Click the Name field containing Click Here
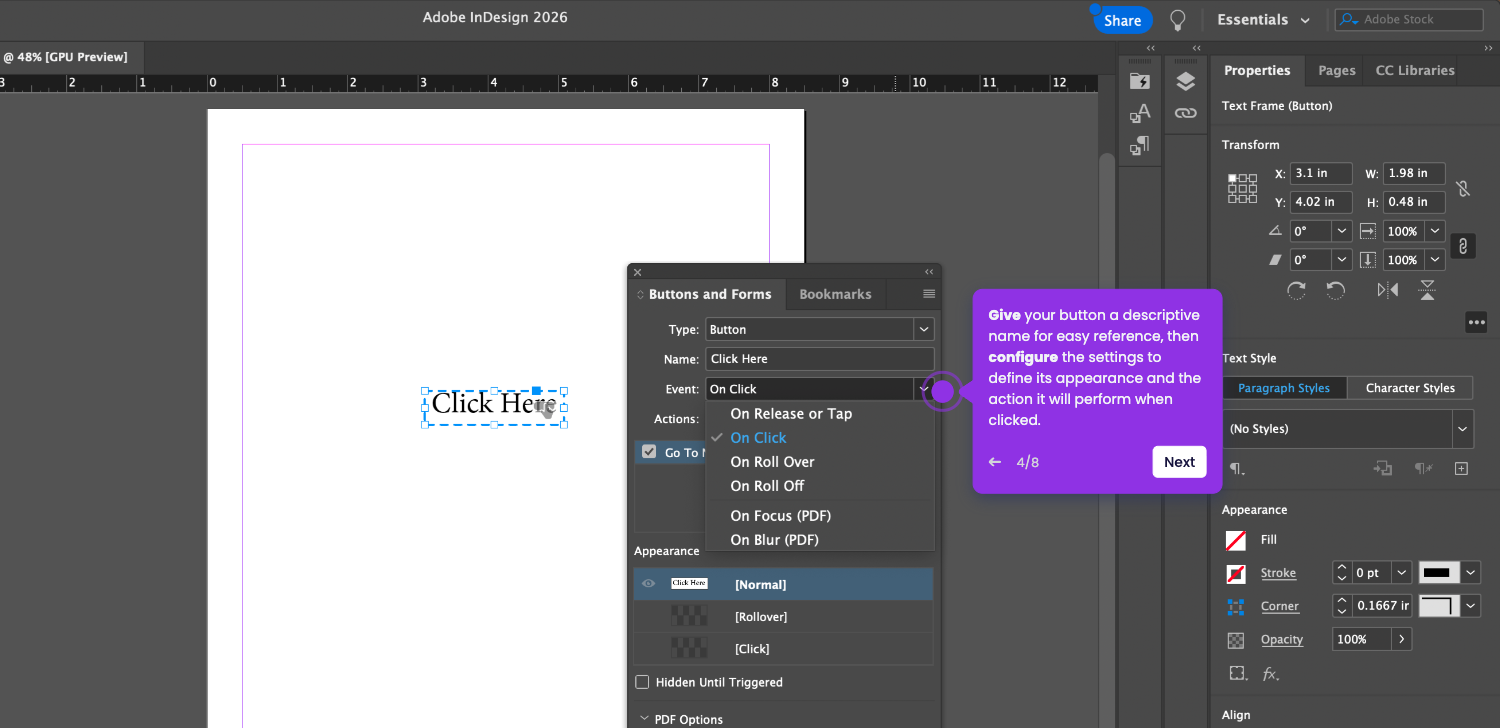 819,359
